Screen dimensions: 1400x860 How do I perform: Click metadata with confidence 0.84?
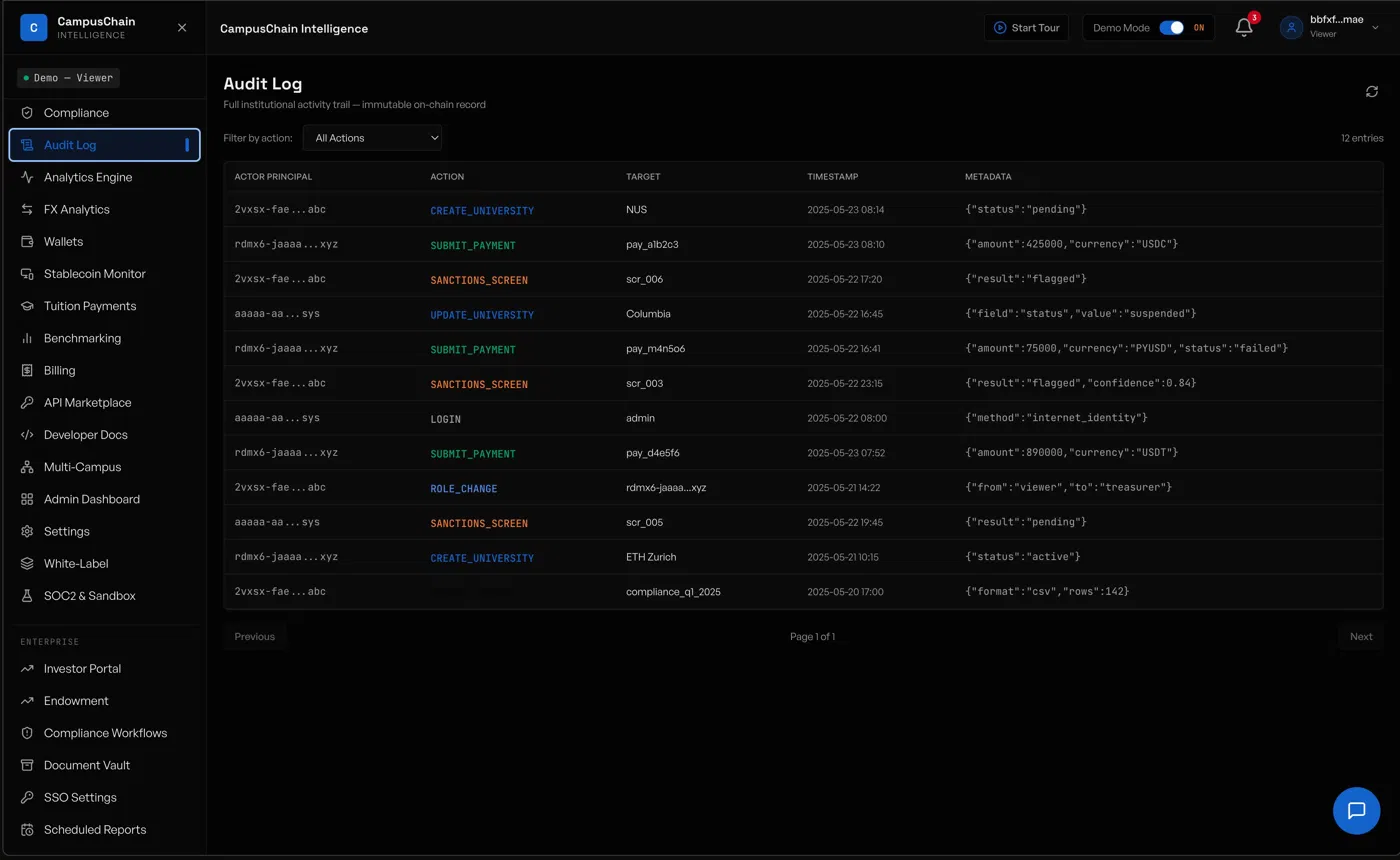pyautogui.click(x=1080, y=383)
